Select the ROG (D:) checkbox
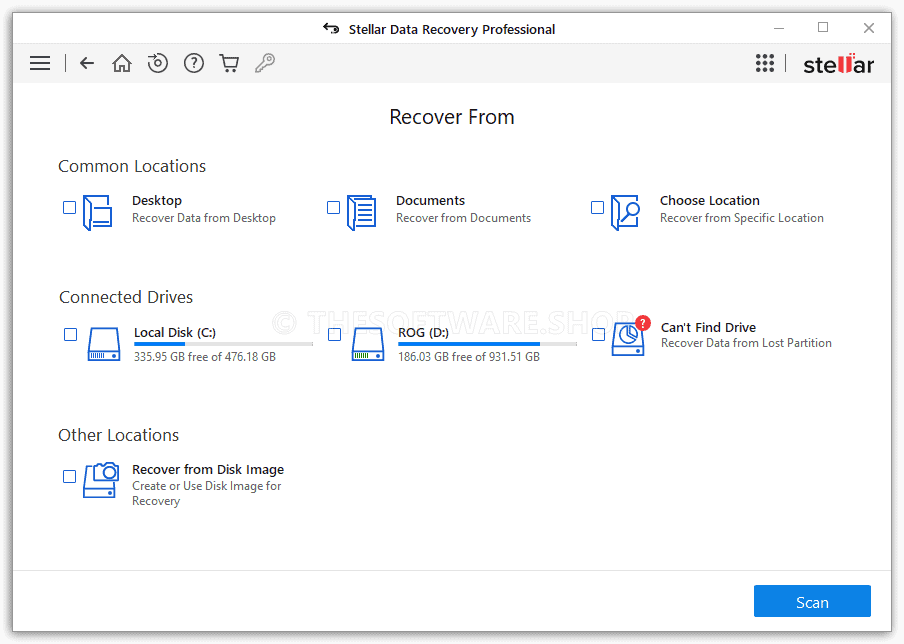Viewport: 904px width, 644px height. pos(334,334)
